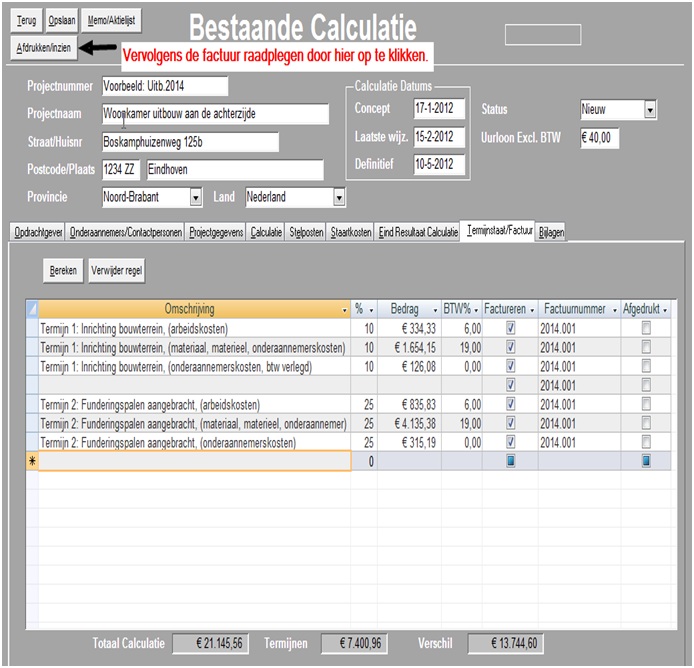Open the Omschrijving column filter arrow
Image resolution: width=694 pixels, height=668 pixels.
(344, 310)
